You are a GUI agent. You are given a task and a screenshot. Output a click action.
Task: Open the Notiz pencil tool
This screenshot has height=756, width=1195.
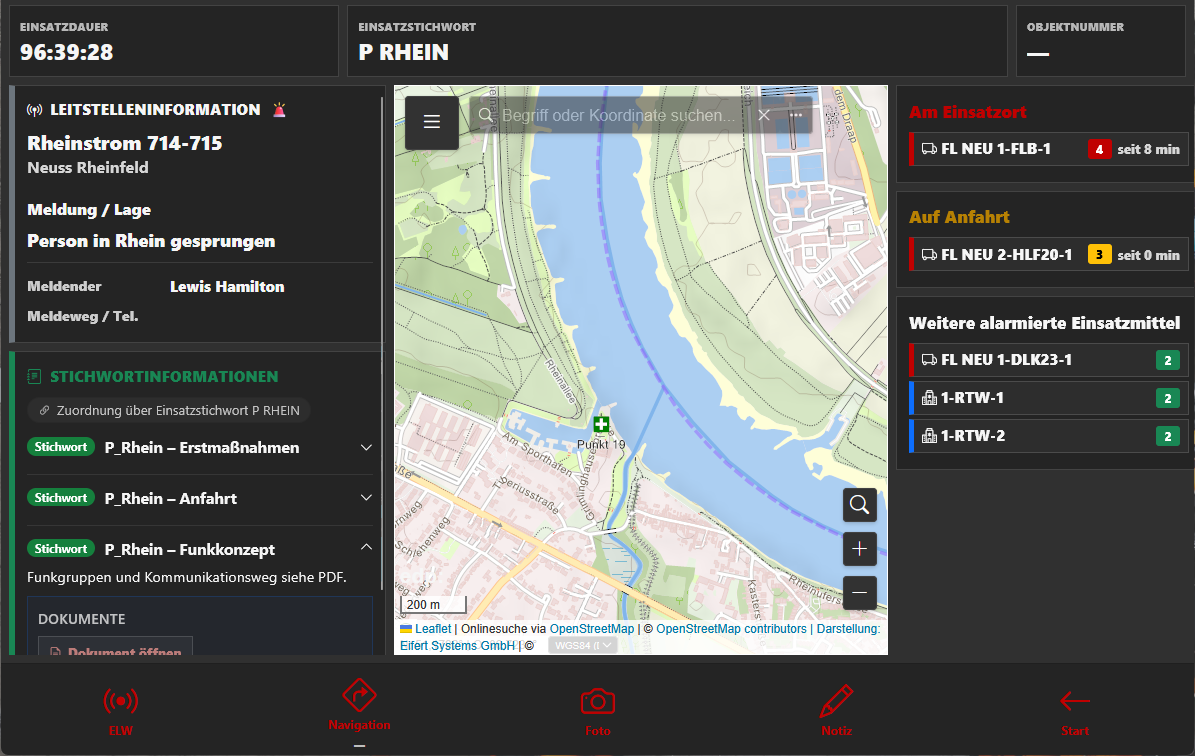pos(836,710)
